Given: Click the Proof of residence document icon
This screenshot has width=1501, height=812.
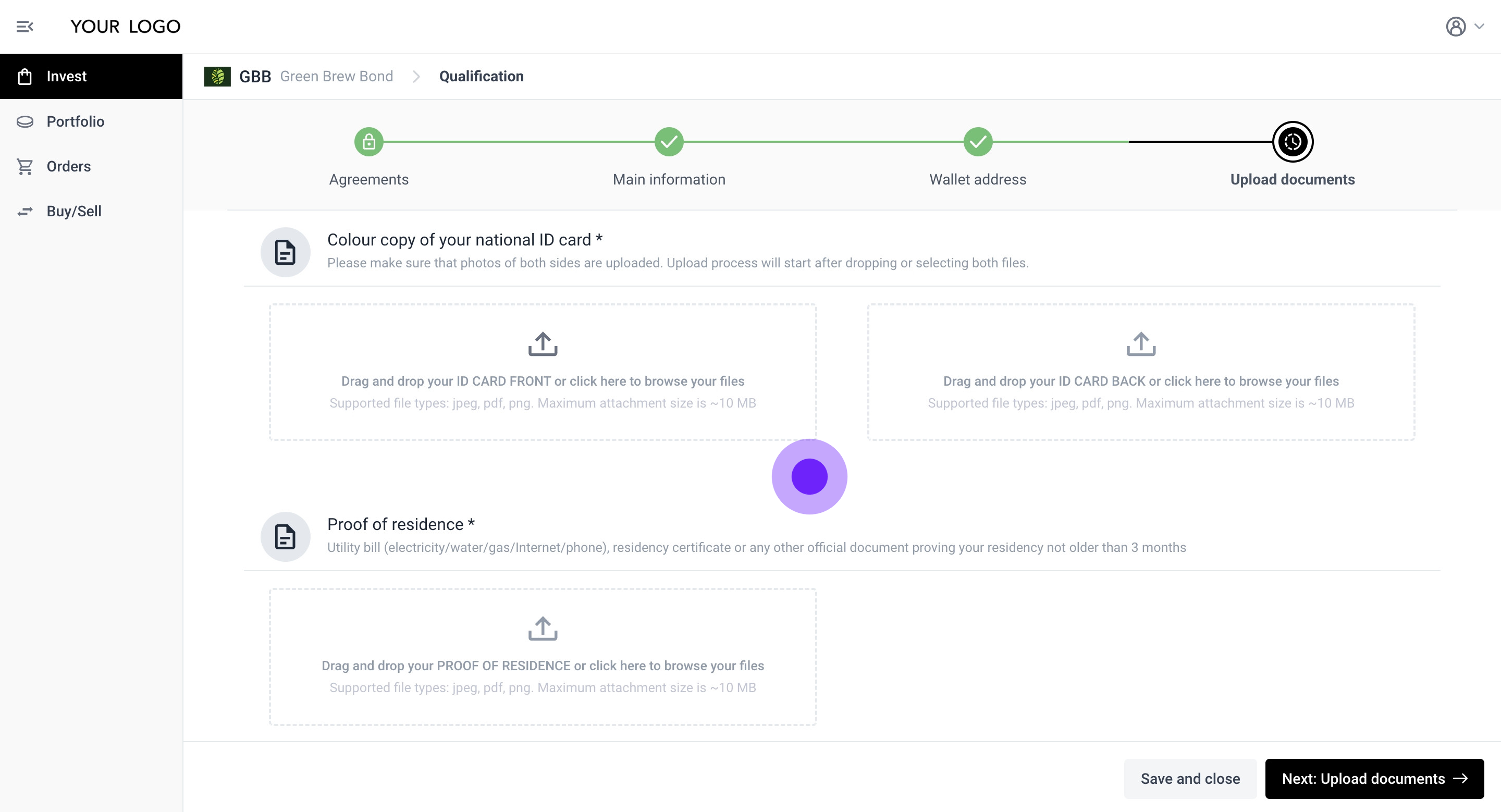Looking at the screenshot, I should pyautogui.click(x=285, y=536).
